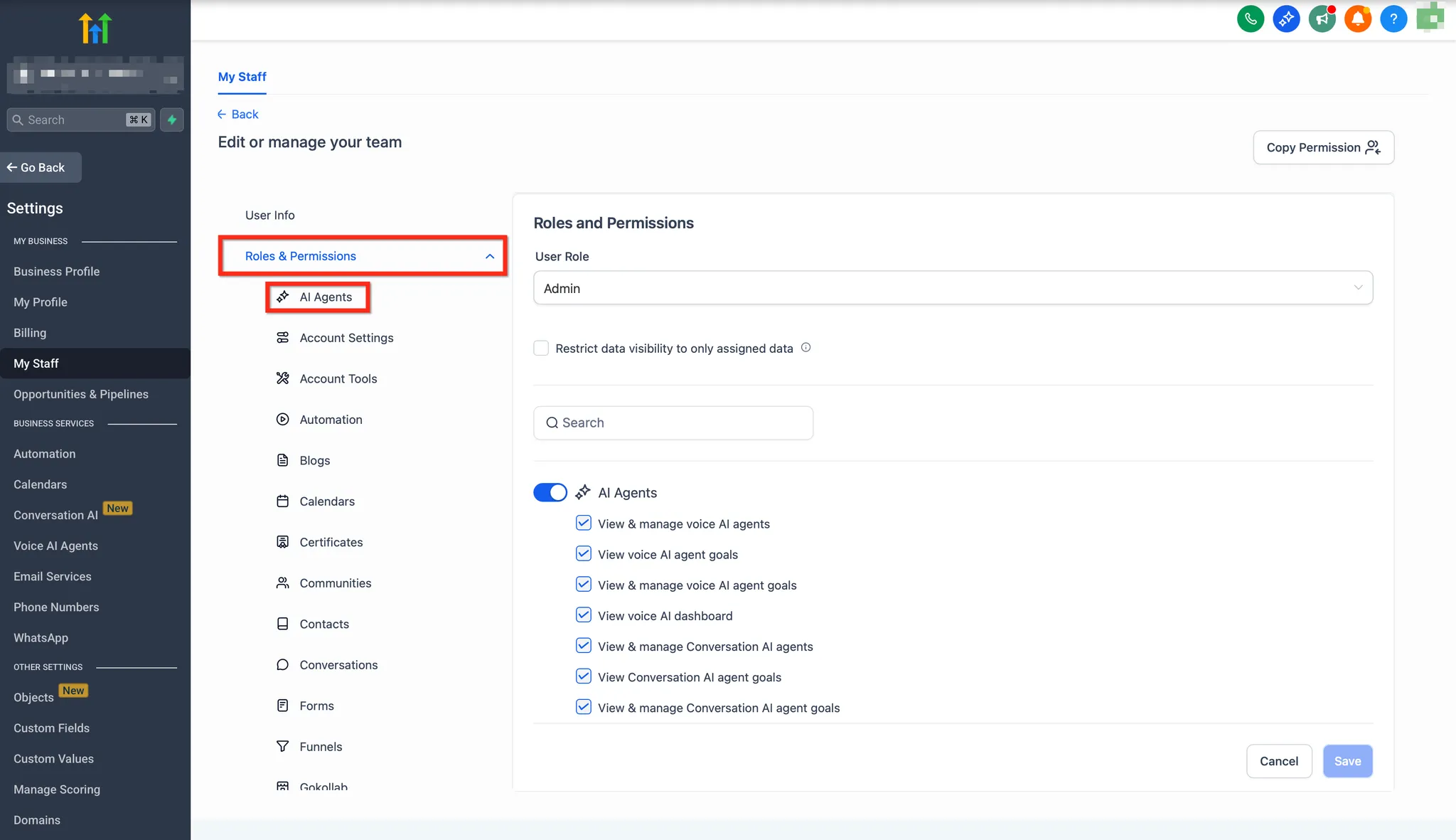Uncheck View Conversation AI agent goals
This screenshot has width=1456, height=840.
point(583,676)
